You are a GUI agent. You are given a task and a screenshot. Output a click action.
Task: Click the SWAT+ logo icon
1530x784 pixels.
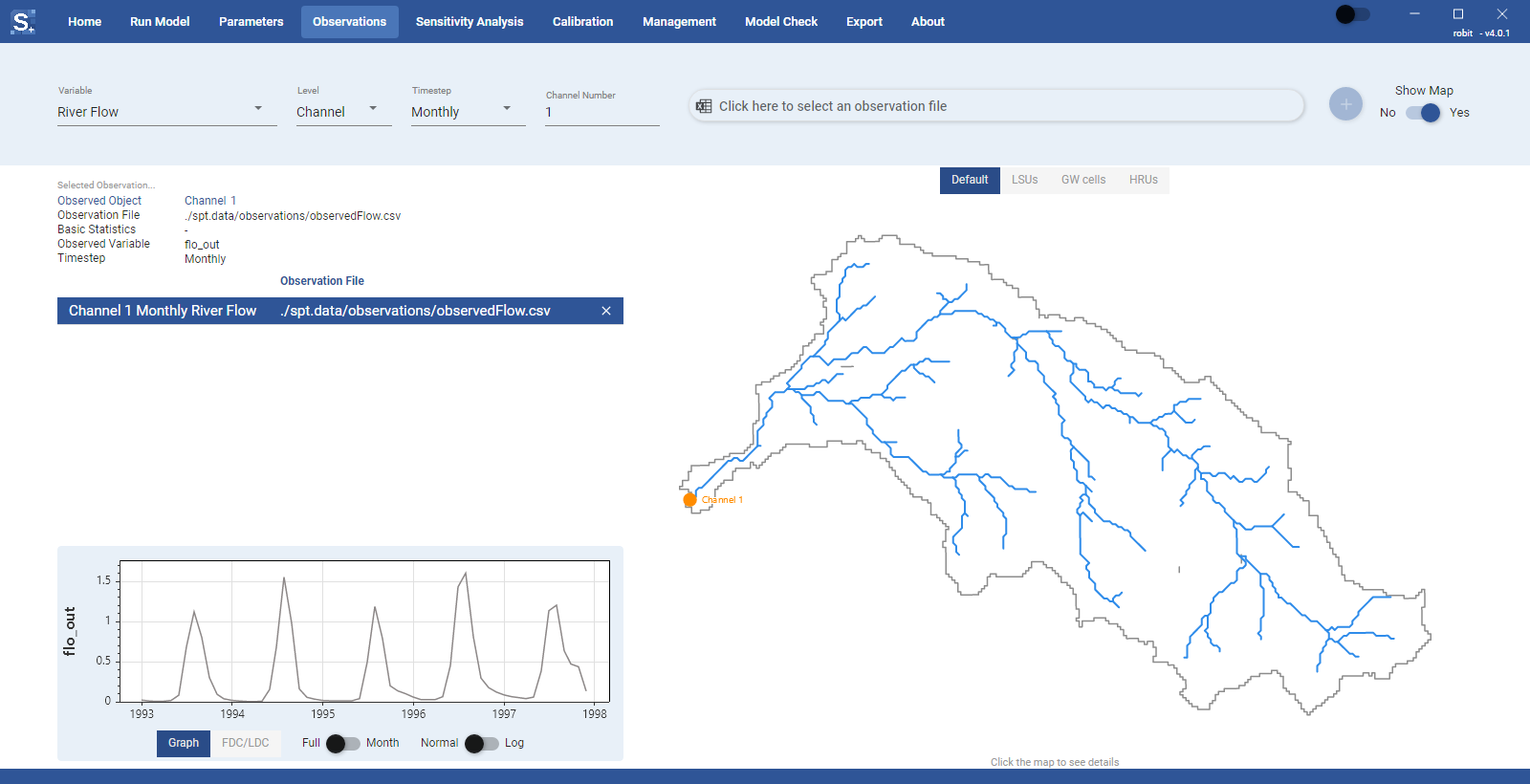coord(23,21)
